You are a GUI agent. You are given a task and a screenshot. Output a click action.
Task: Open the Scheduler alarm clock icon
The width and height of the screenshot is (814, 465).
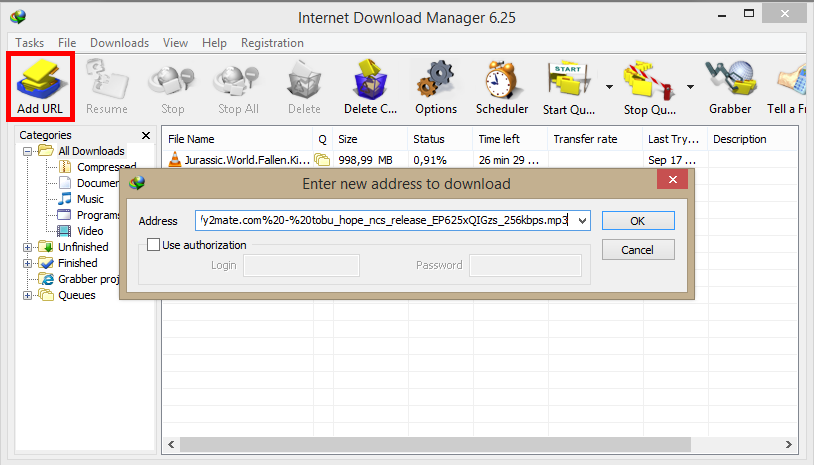tap(501, 79)
